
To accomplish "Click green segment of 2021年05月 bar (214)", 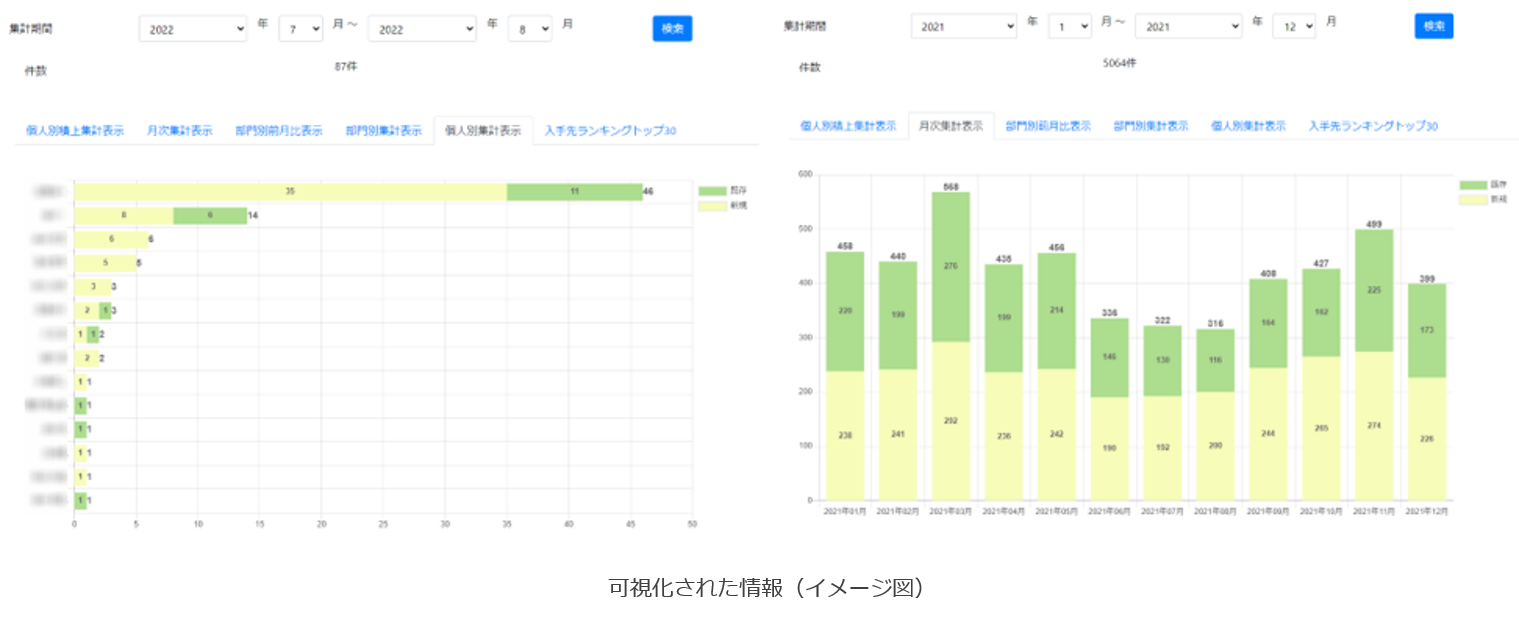I will pos(1055,311).
